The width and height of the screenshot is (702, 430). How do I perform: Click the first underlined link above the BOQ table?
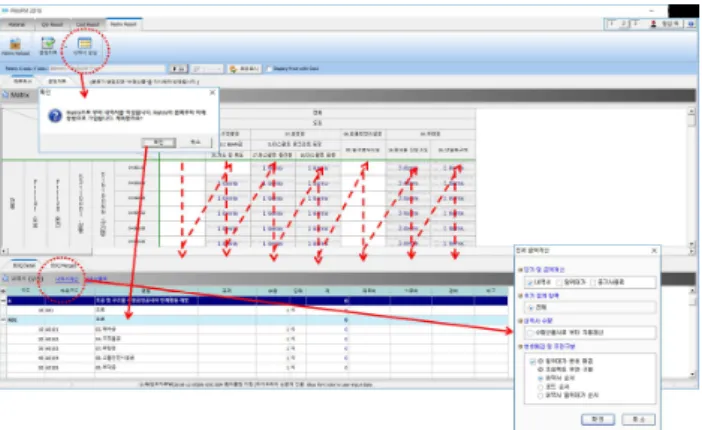click(67, 279)
